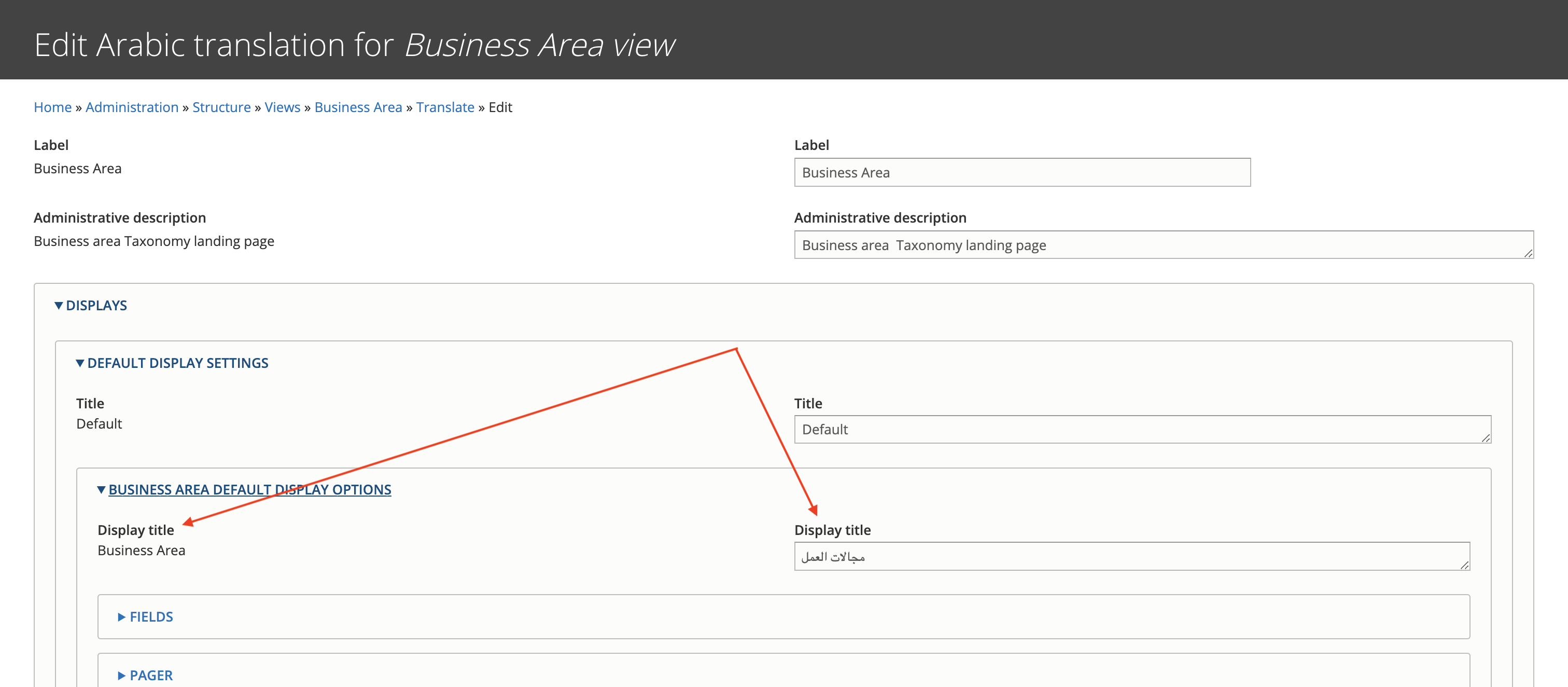Go to Administration breadcrumb
Viewport: 1568px width, 687px height.
pos(132,107)
